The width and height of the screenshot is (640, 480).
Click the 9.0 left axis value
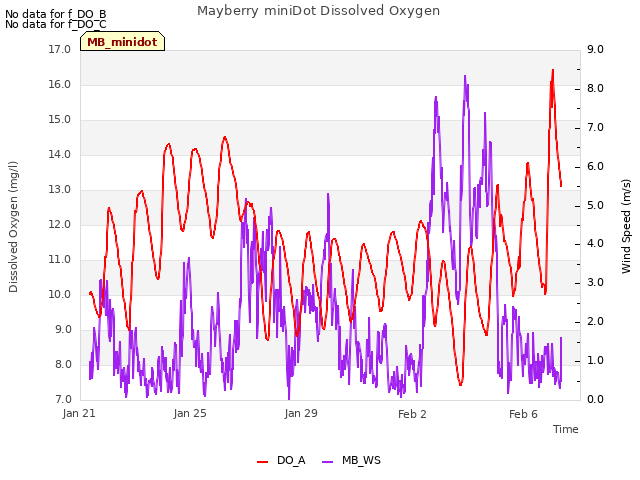pyautogui.click(x=62, y=330)
